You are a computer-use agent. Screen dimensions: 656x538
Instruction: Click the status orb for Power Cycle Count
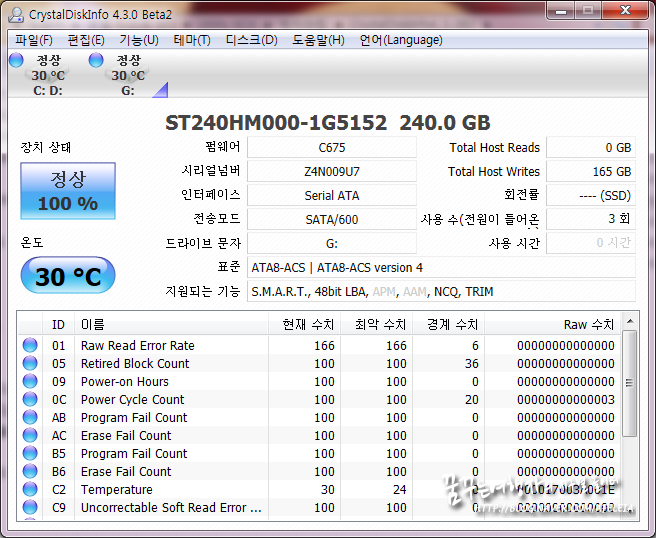pos(30,399)
